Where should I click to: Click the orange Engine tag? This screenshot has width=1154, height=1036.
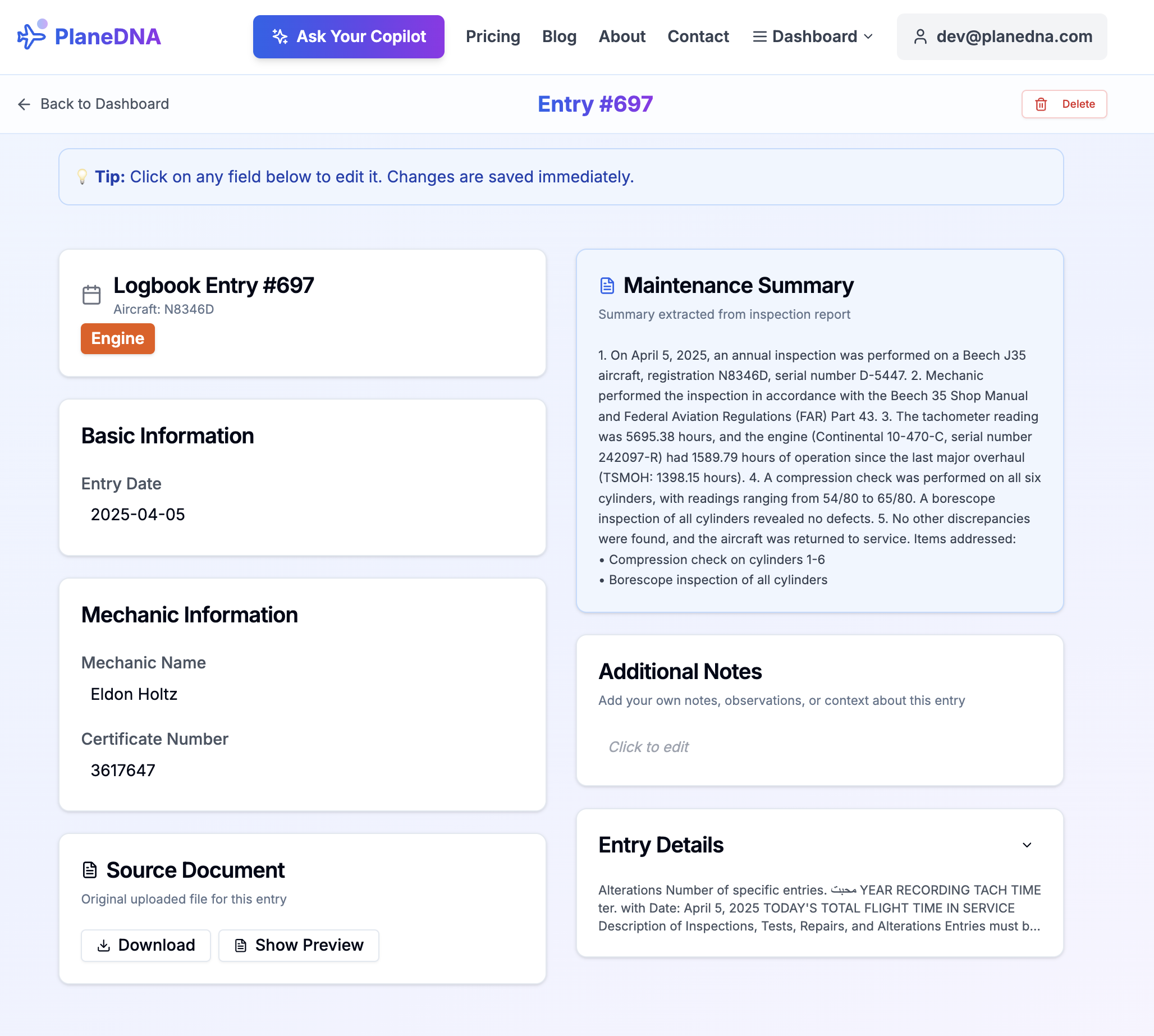117,339
